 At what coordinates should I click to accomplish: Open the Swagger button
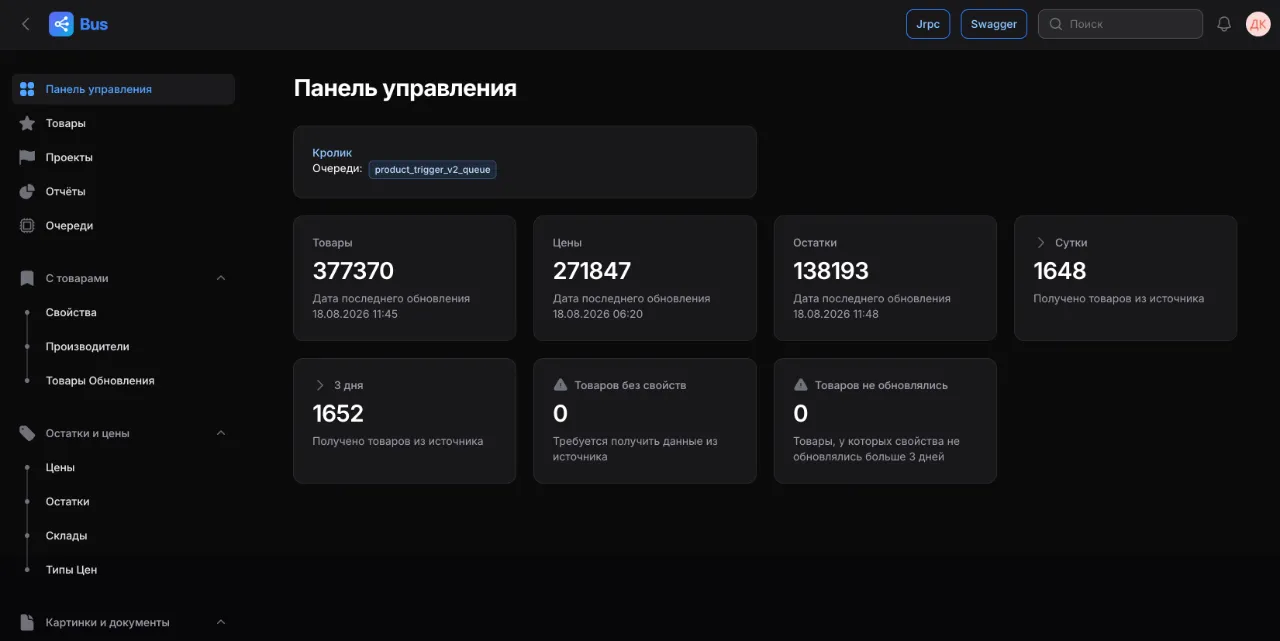point(994,24)
